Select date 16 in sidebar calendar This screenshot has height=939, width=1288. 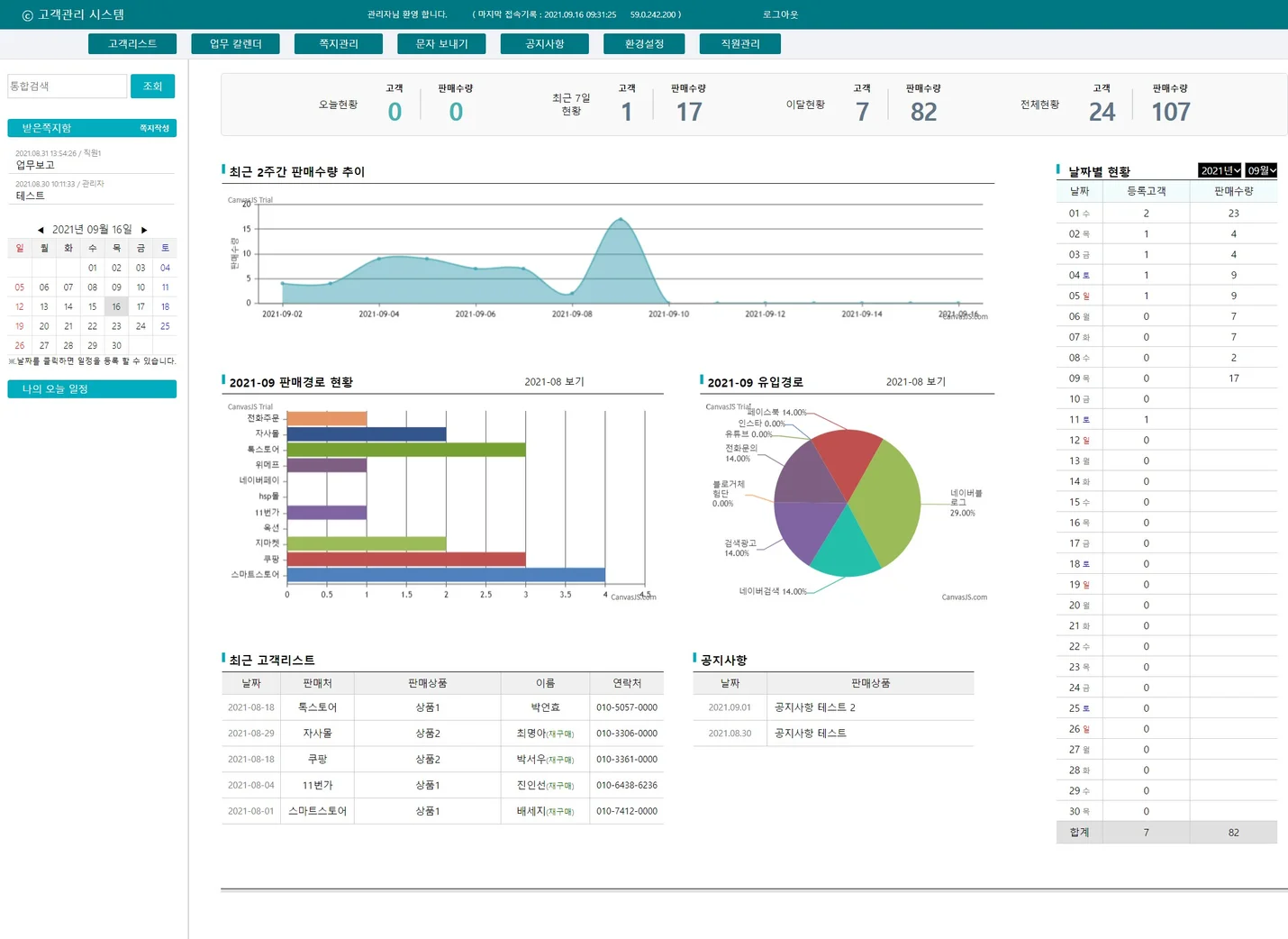click(x=116, y=307)
